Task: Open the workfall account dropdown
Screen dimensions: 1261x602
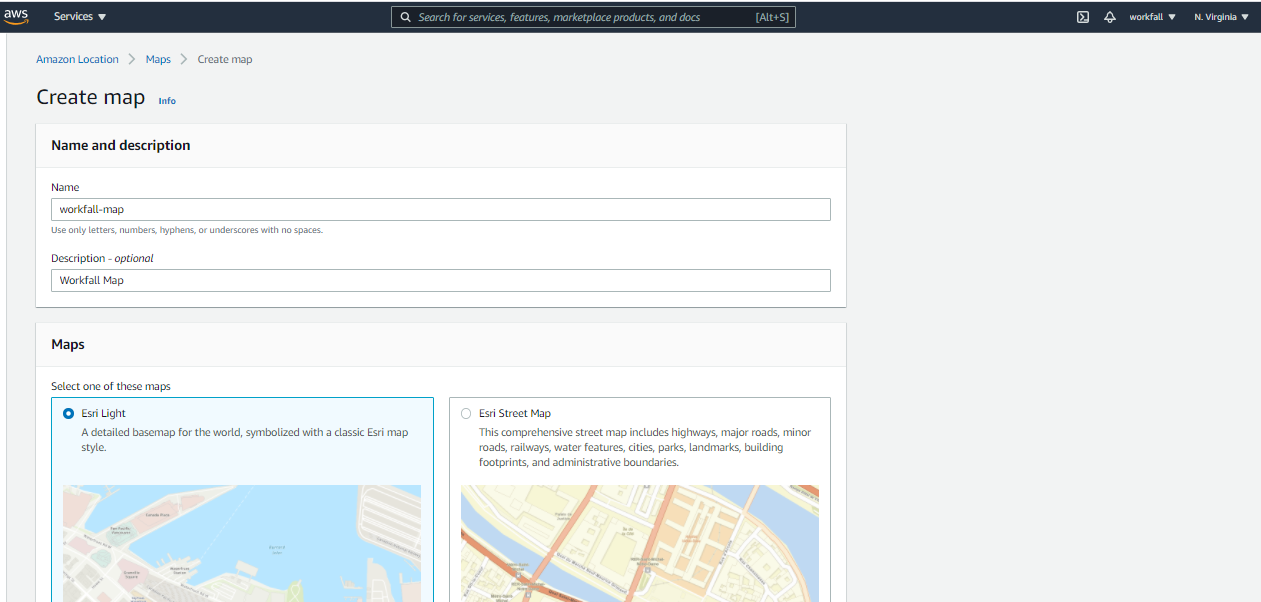Action: [1152, 17]
